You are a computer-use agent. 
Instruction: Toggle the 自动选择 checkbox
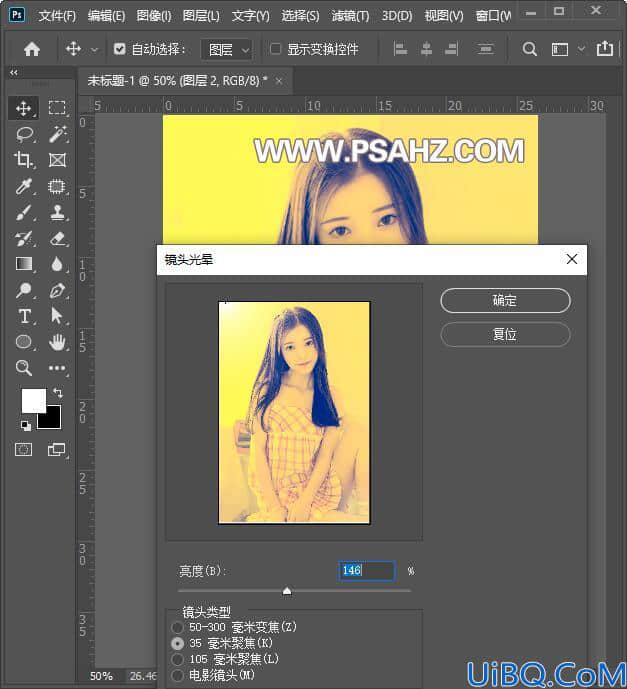[120, 49]
